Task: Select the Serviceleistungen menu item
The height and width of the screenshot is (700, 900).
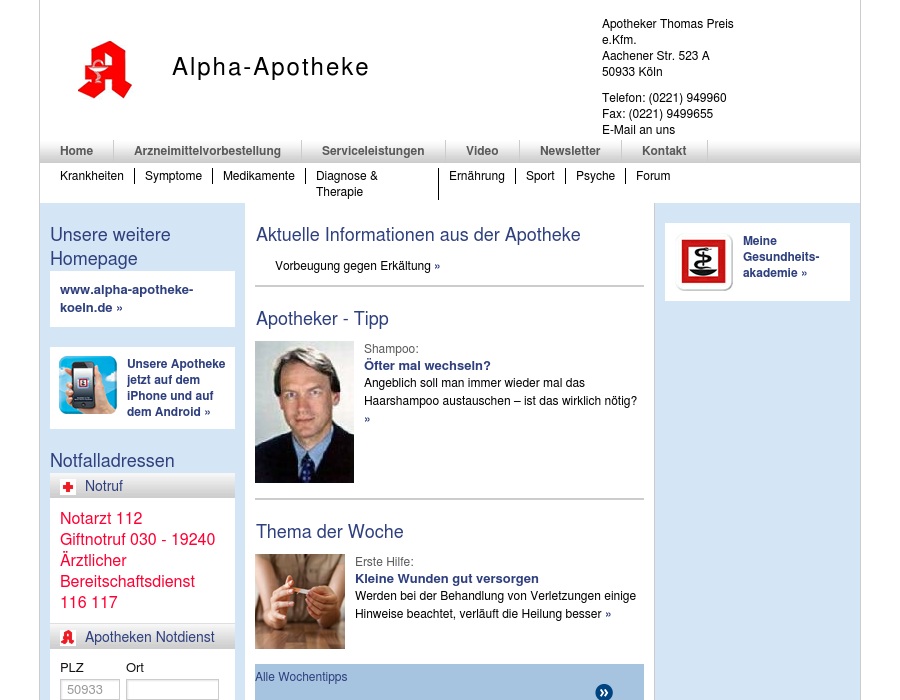Action: (373, 151)
